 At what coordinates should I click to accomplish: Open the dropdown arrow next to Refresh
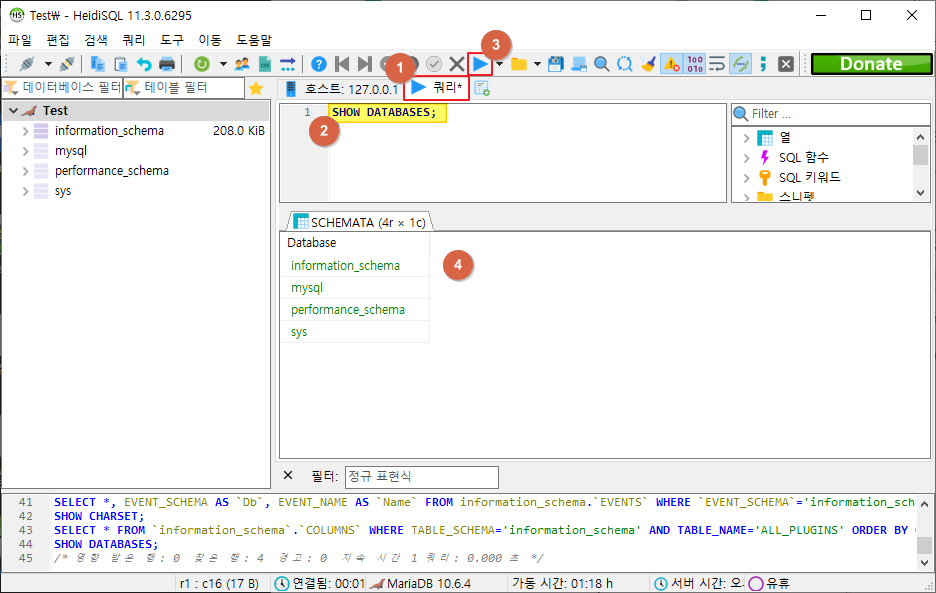(223, 64)
